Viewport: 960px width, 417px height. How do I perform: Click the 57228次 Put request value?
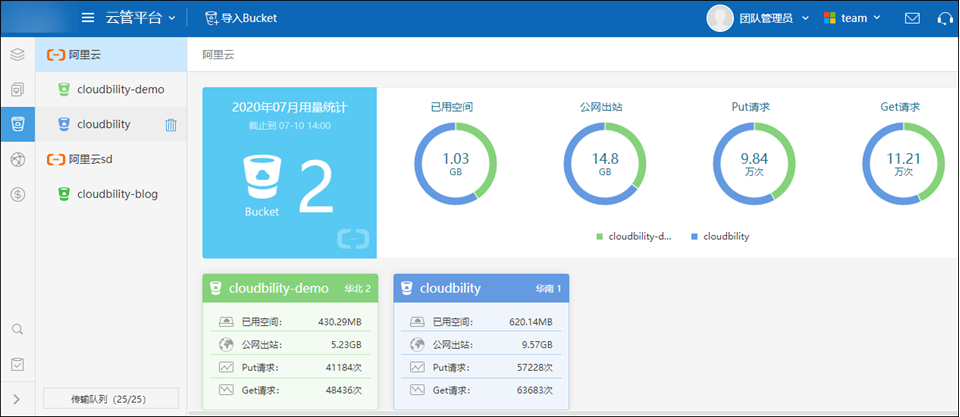point(534,367)
